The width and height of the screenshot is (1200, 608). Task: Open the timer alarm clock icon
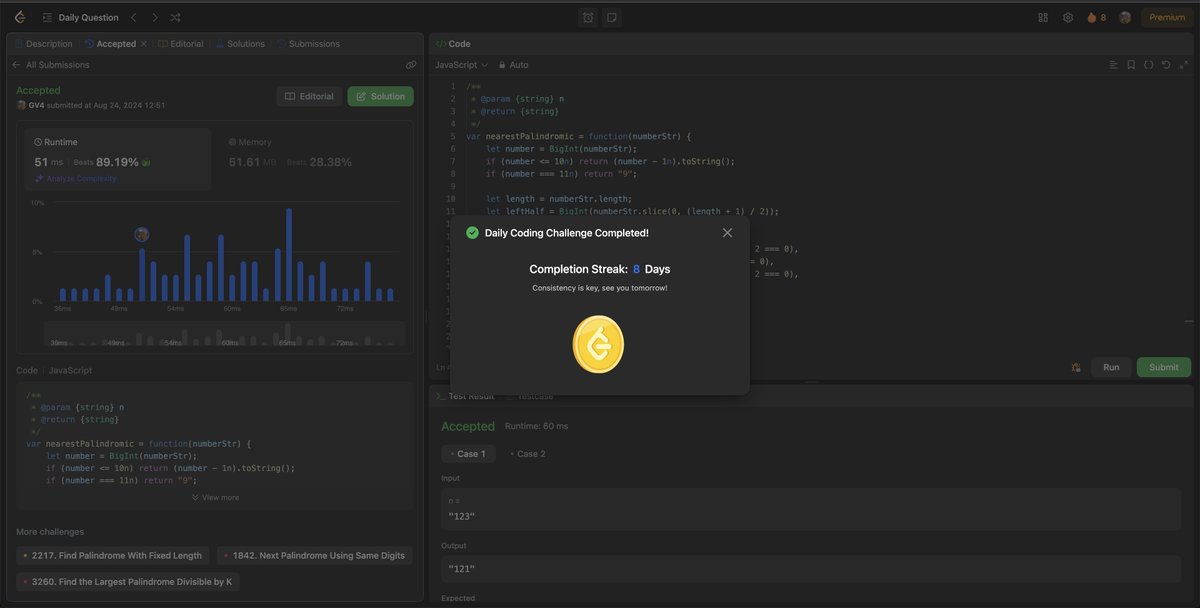589,17
